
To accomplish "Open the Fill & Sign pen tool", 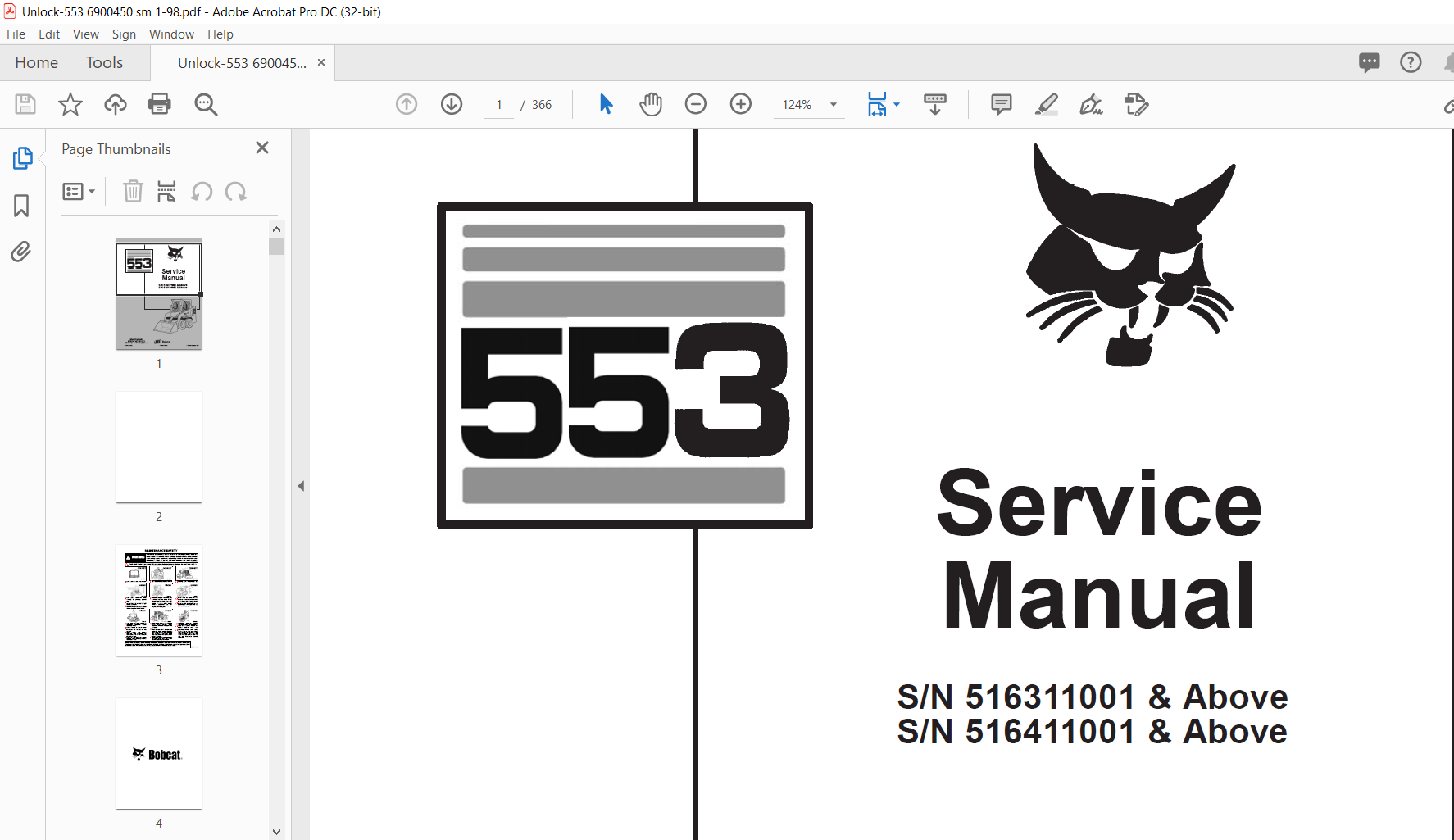I will point(1092,104).
